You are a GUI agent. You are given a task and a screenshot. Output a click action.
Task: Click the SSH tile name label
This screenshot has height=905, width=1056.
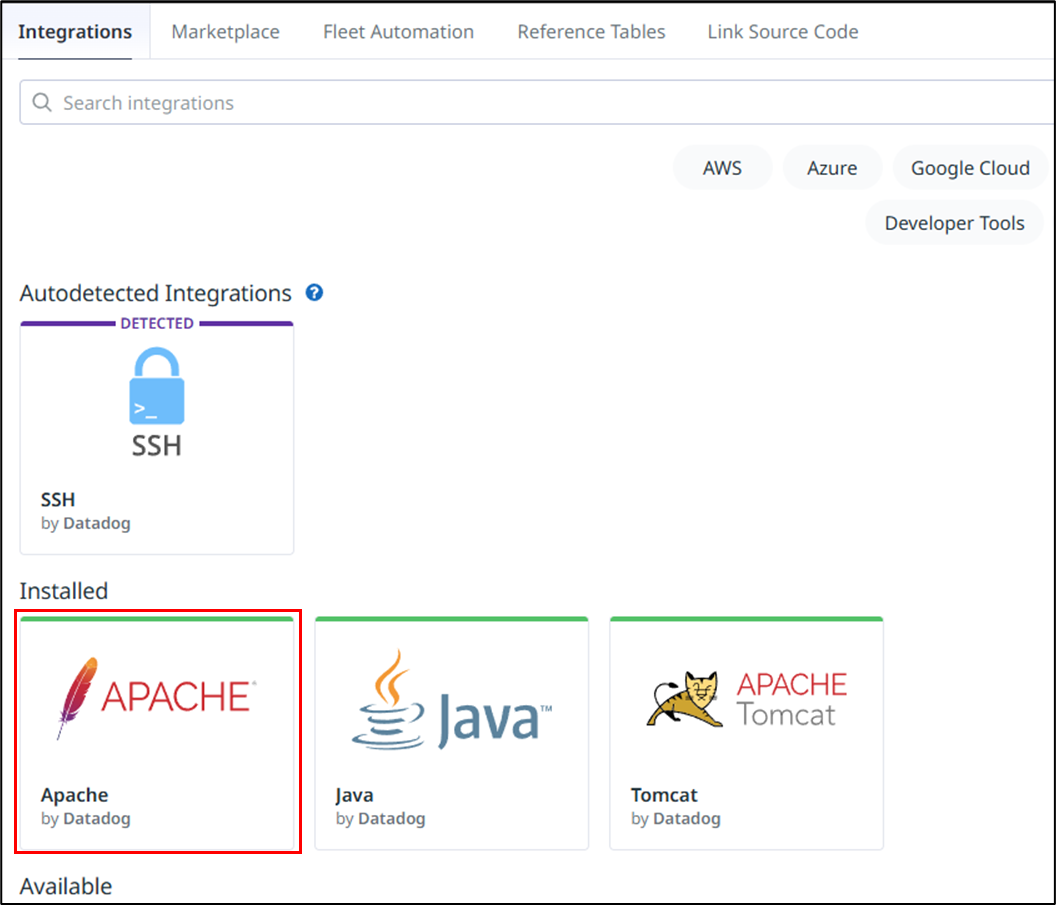58,499
